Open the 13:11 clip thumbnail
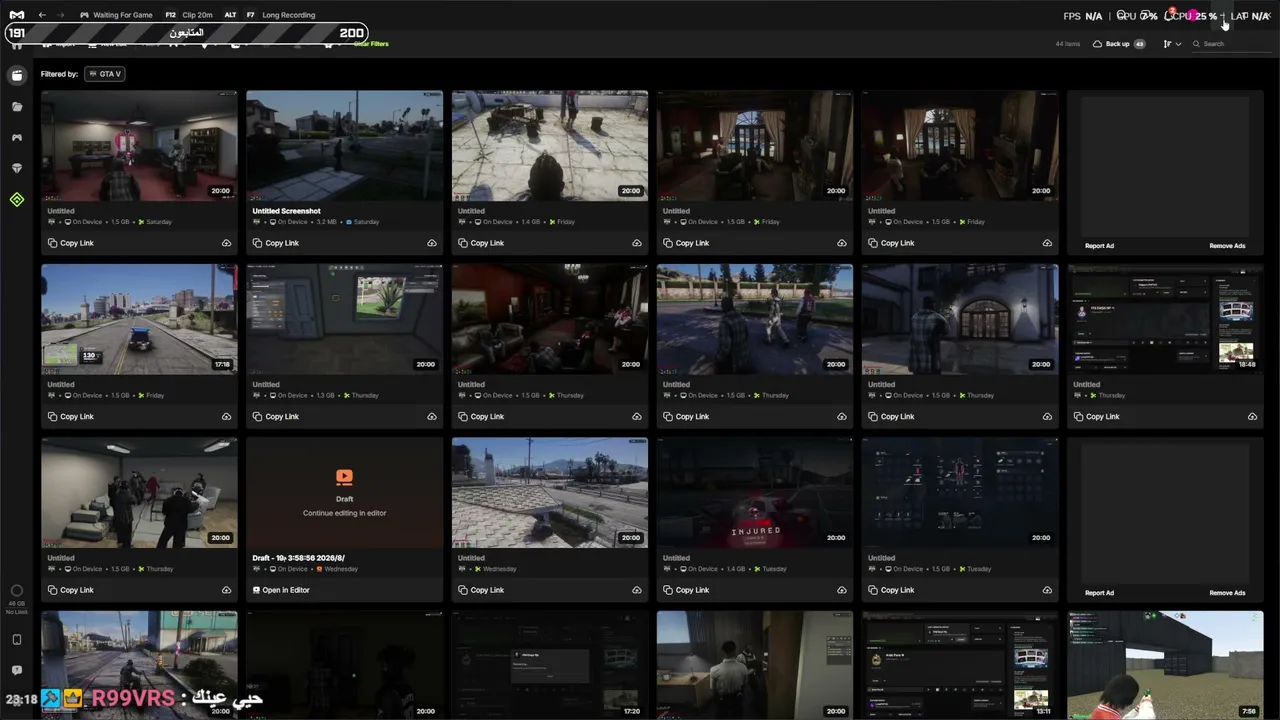This screenshot has height=720, width=1280. click(x=960, y=665)
